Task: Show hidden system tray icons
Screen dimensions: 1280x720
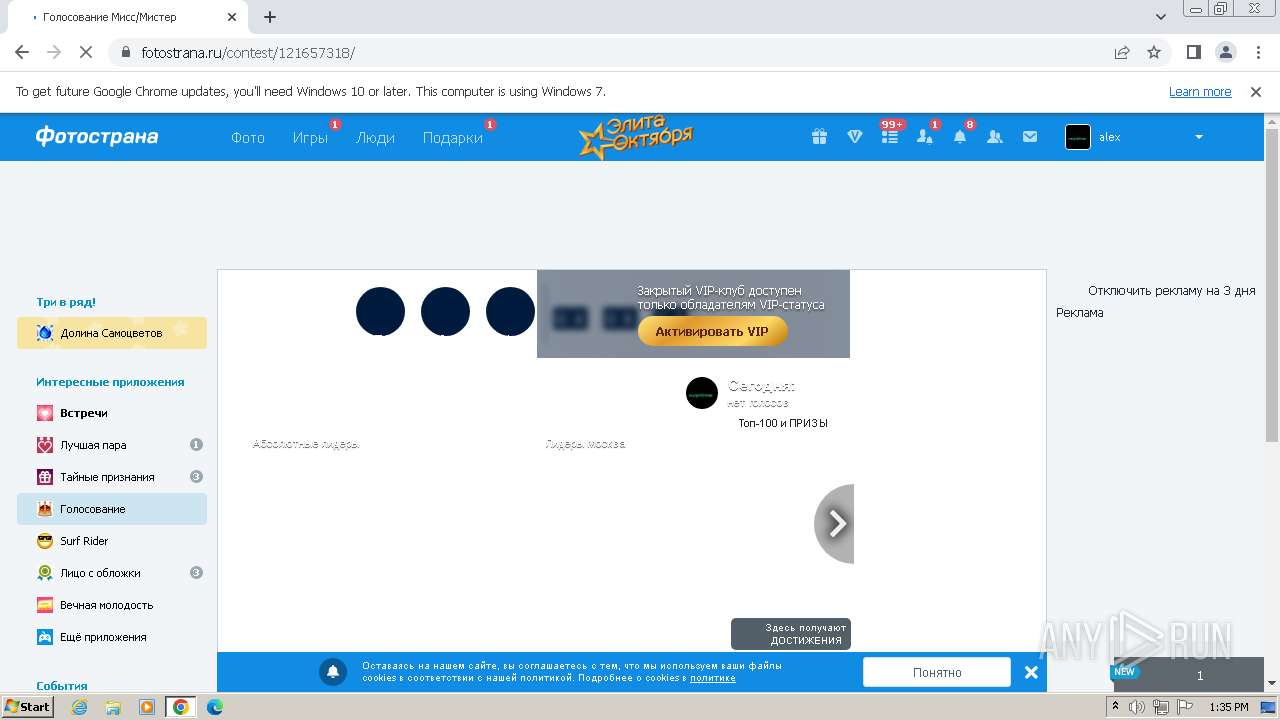Action: pyautogui.click(x=1115, y=707)
